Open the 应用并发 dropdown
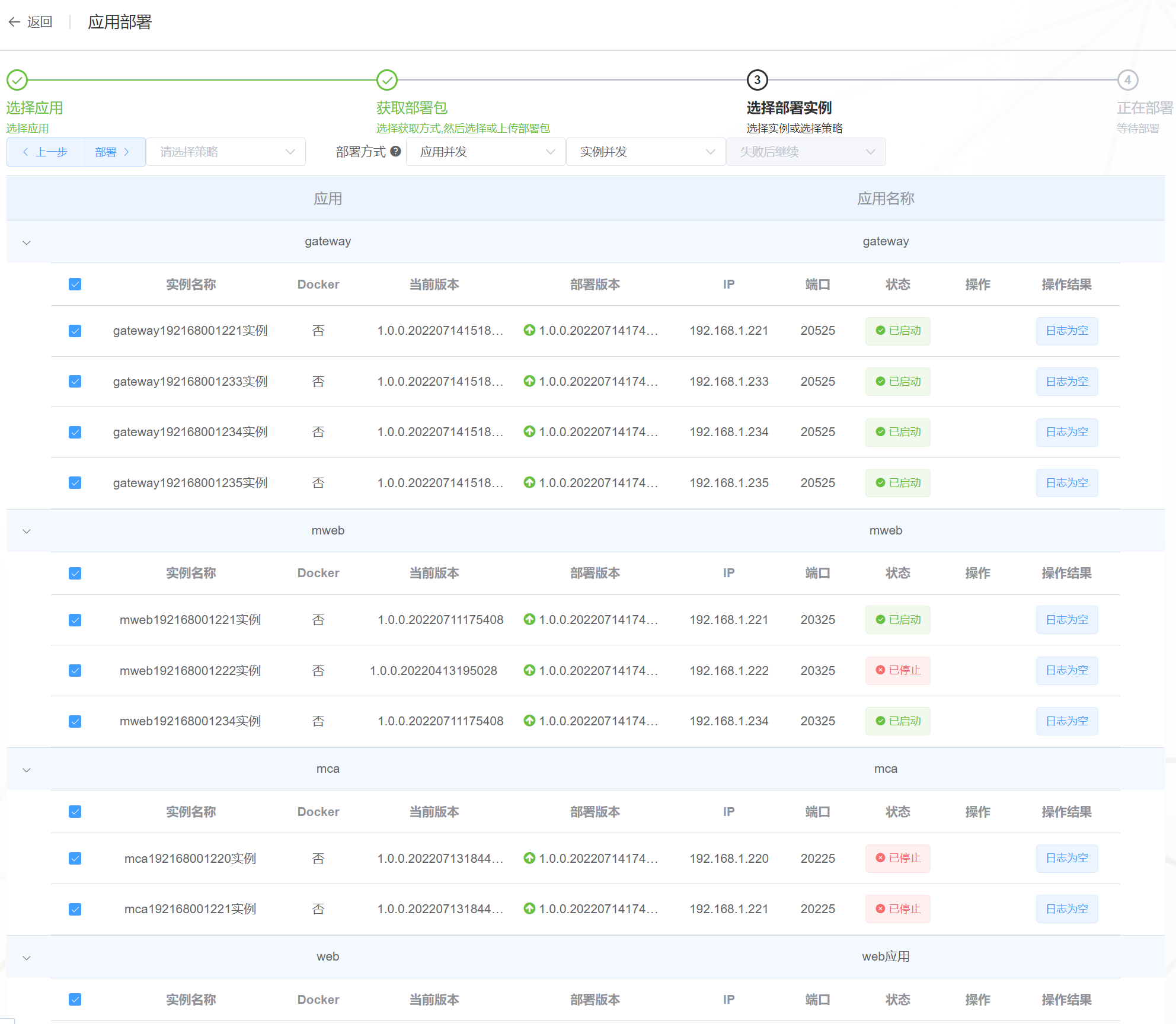 click(485, 152)
